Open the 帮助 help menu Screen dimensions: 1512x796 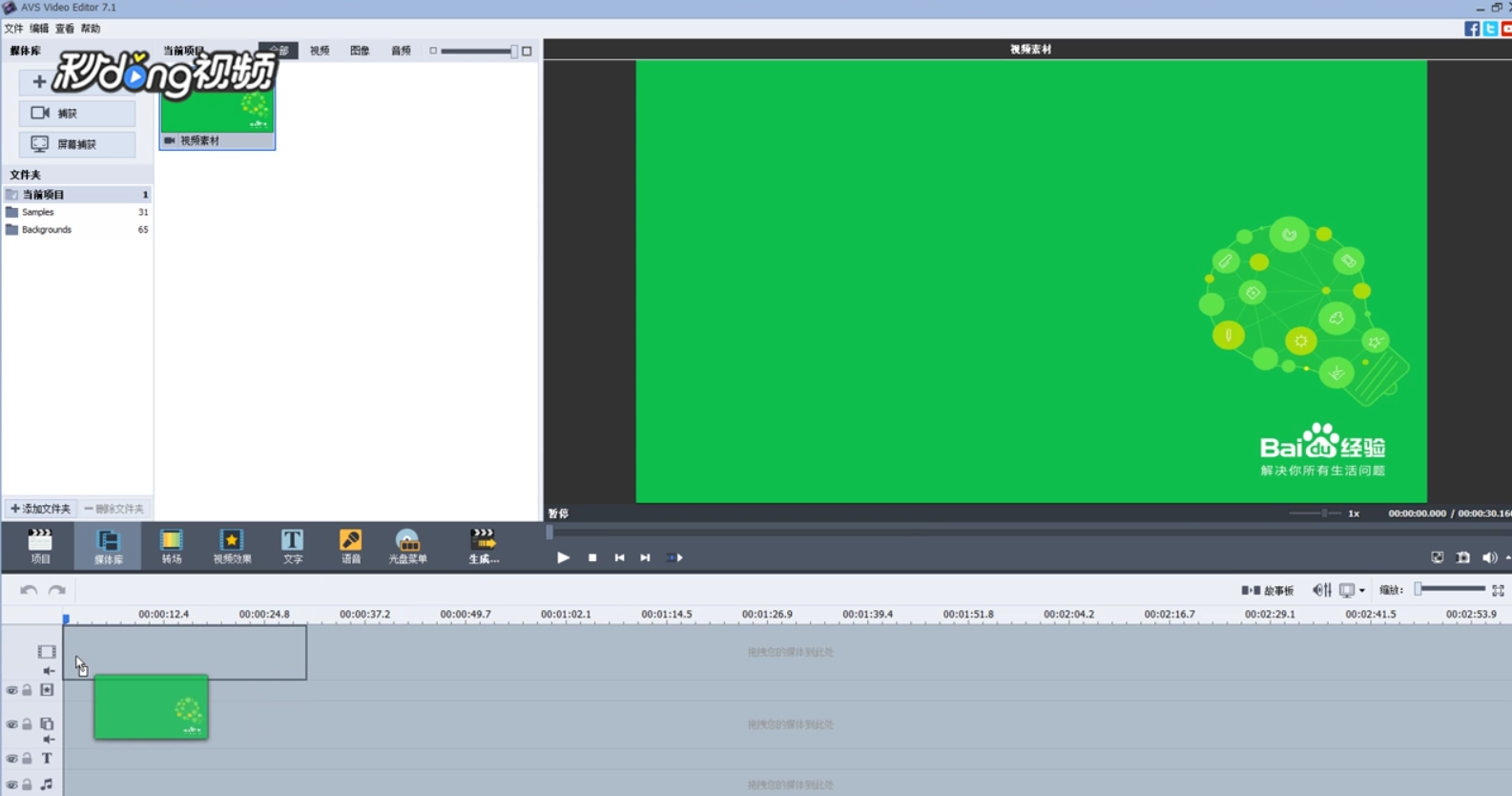point(91,29)
